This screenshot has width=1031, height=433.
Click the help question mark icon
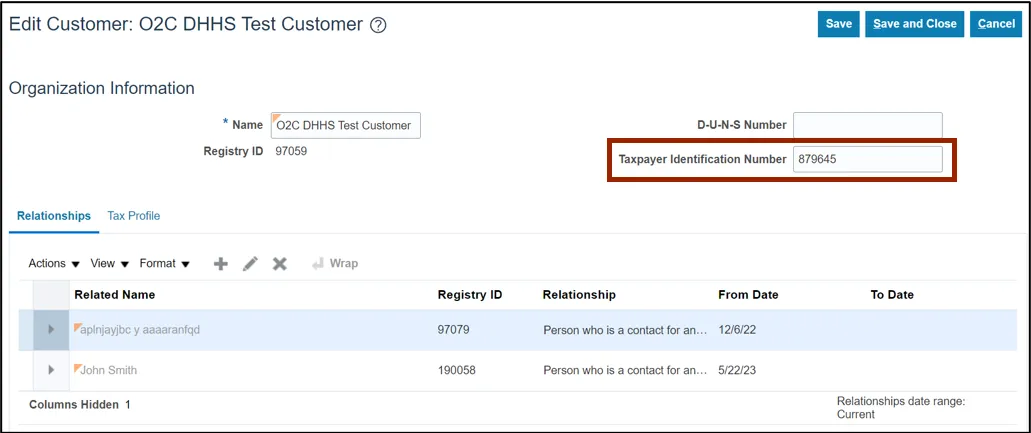pos(378,26)
